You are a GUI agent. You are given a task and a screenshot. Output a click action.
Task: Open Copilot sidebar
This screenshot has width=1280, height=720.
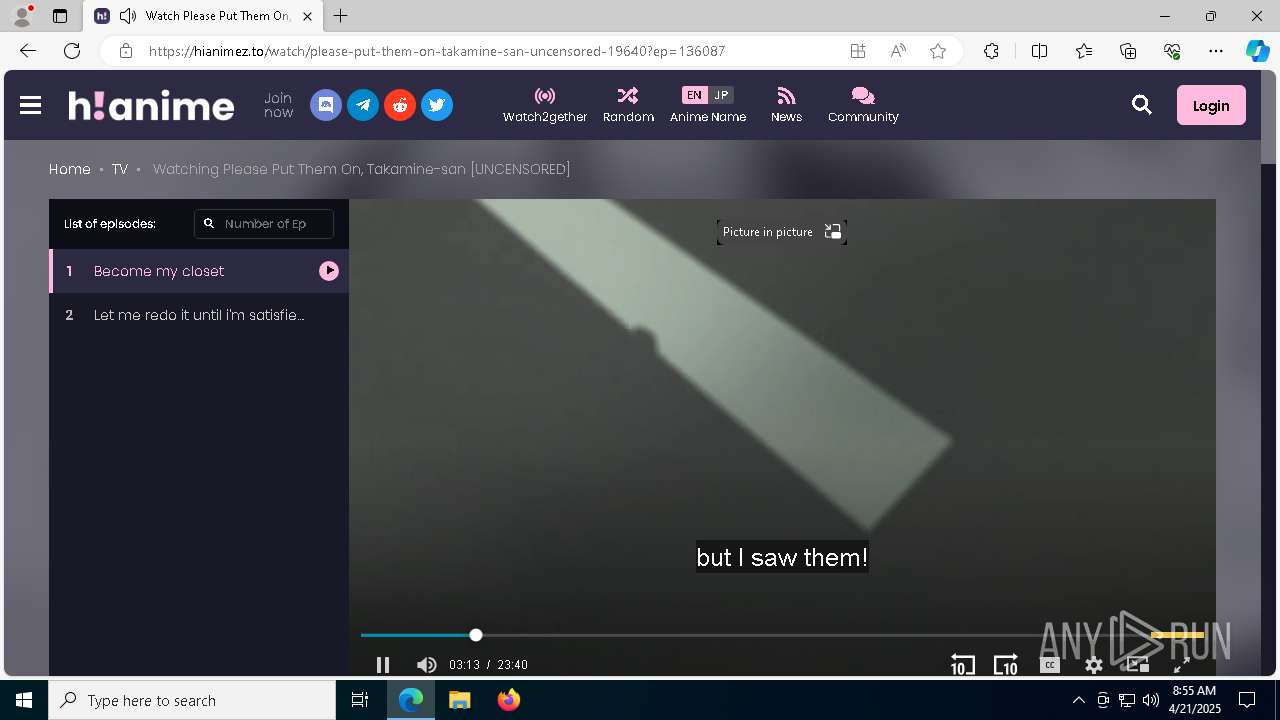click(1258, 51)
